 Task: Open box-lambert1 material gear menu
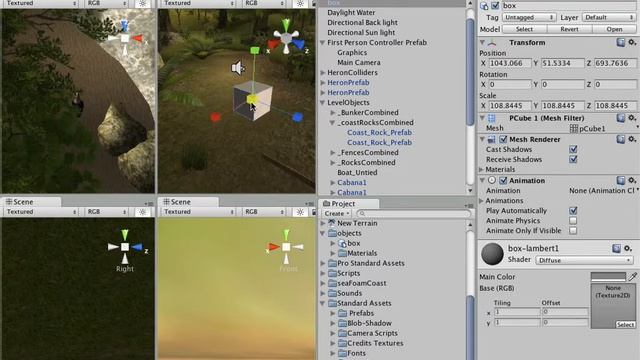[628, 248]
